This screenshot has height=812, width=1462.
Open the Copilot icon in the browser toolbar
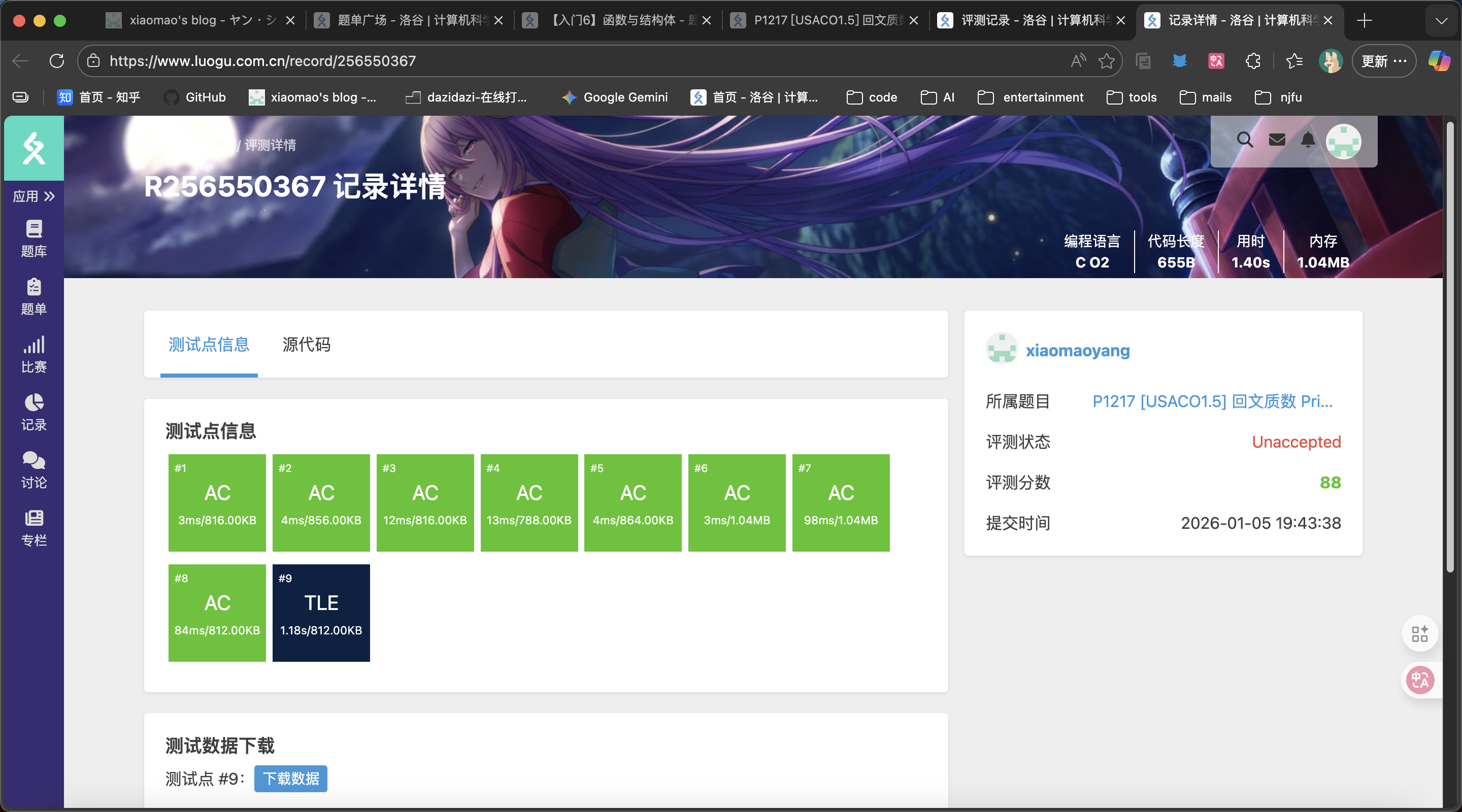pyautogui.click(x=1439, y=61)
